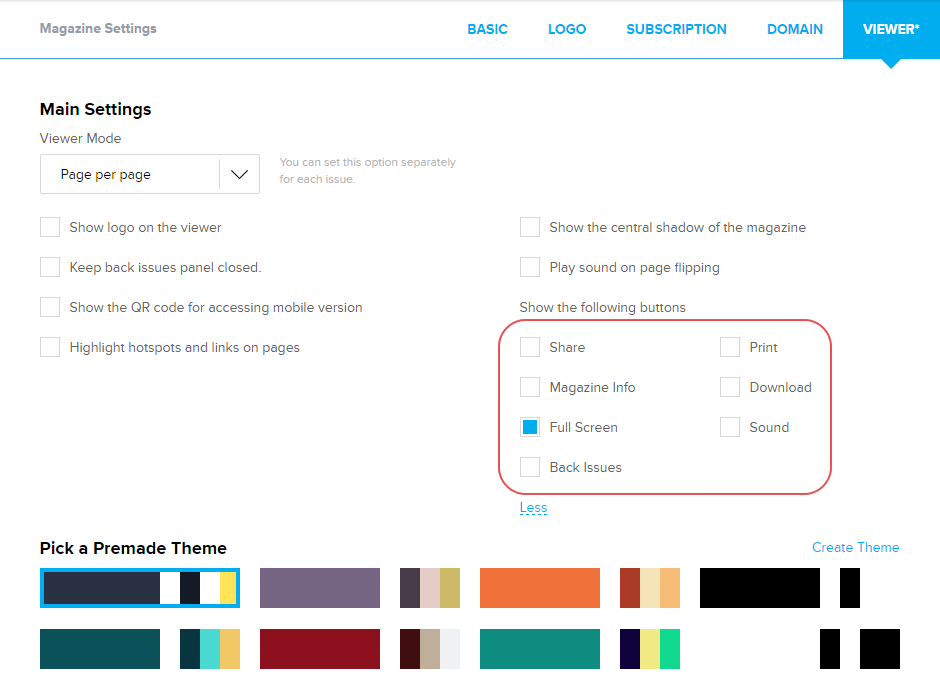Turn on Play sound on page flipping
Screen dimensions: 940x680
(x=530, y=268)
